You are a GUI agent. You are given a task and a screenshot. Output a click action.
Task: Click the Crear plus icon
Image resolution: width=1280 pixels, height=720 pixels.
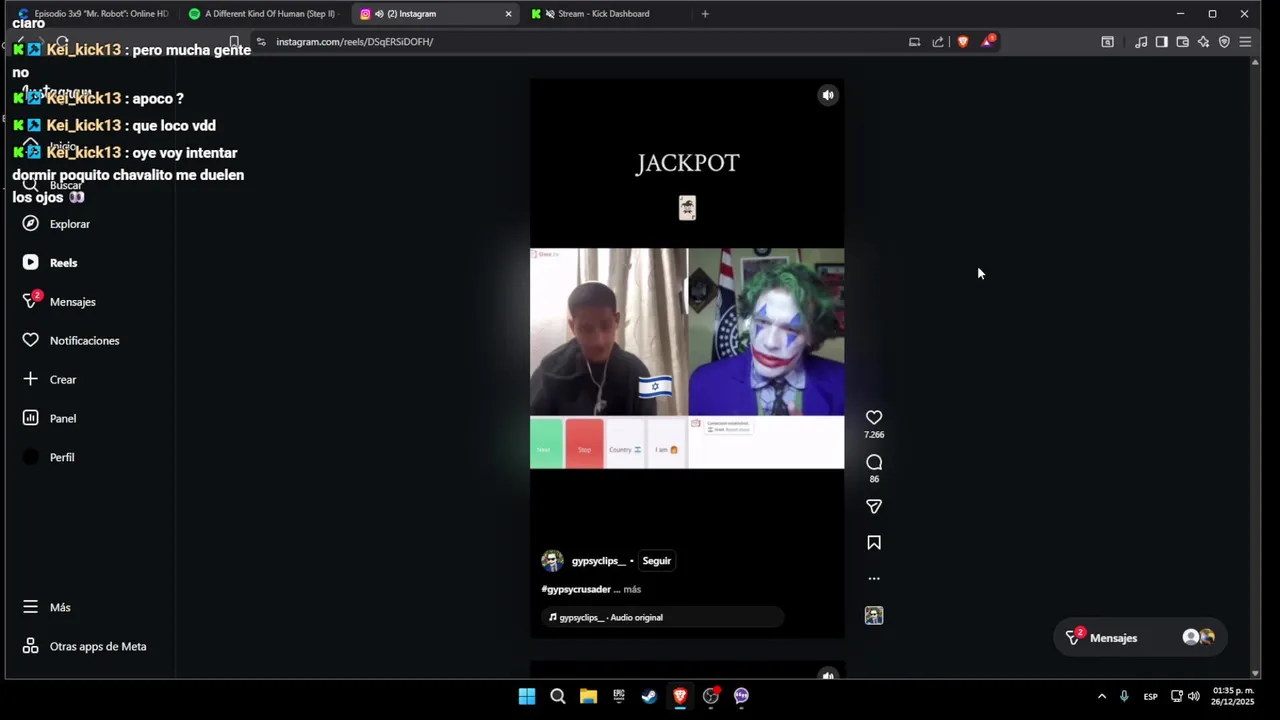point(30,380)
